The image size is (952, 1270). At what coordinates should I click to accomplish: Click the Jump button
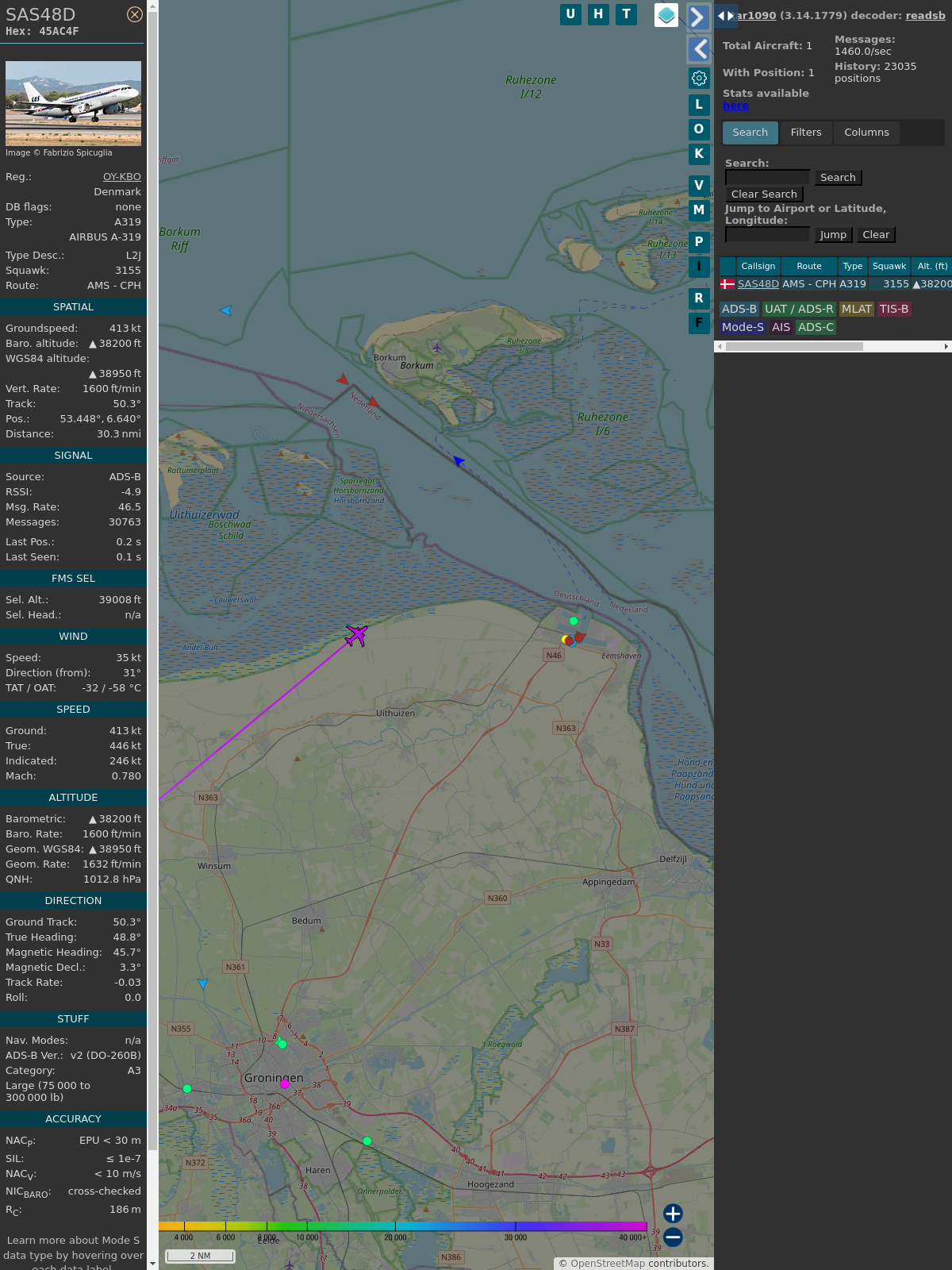coord(833,235)
